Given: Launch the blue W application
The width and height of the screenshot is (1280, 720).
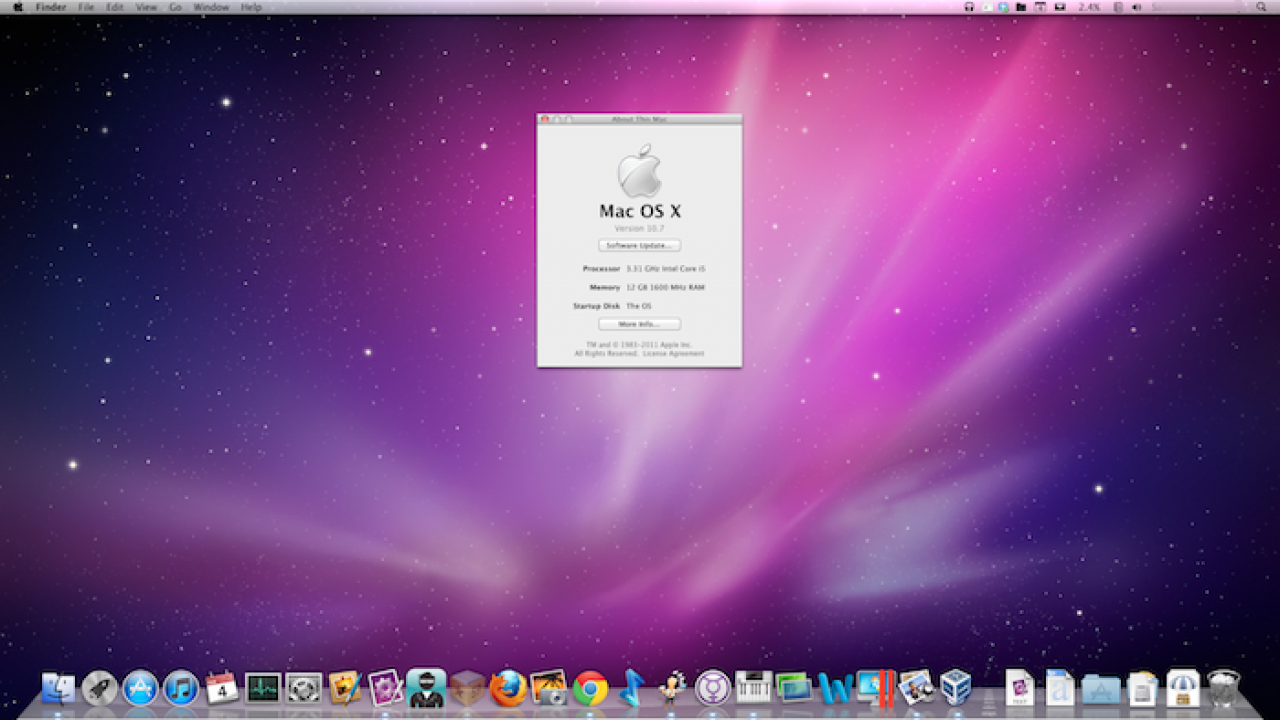Looking at the screenshot, I should point(835,688).
